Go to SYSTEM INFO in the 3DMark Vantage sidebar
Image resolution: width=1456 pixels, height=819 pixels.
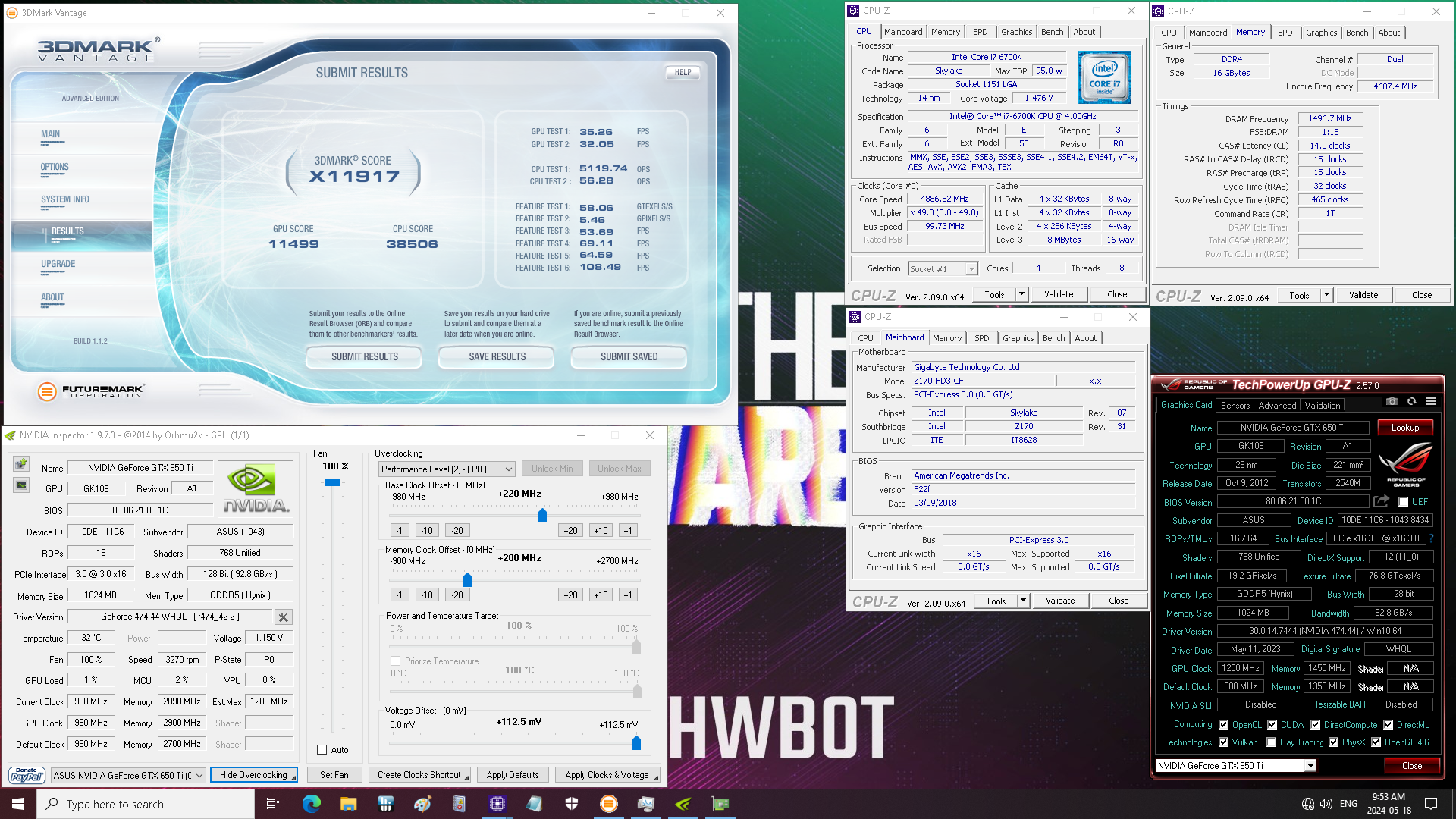(x=65, y=199)
